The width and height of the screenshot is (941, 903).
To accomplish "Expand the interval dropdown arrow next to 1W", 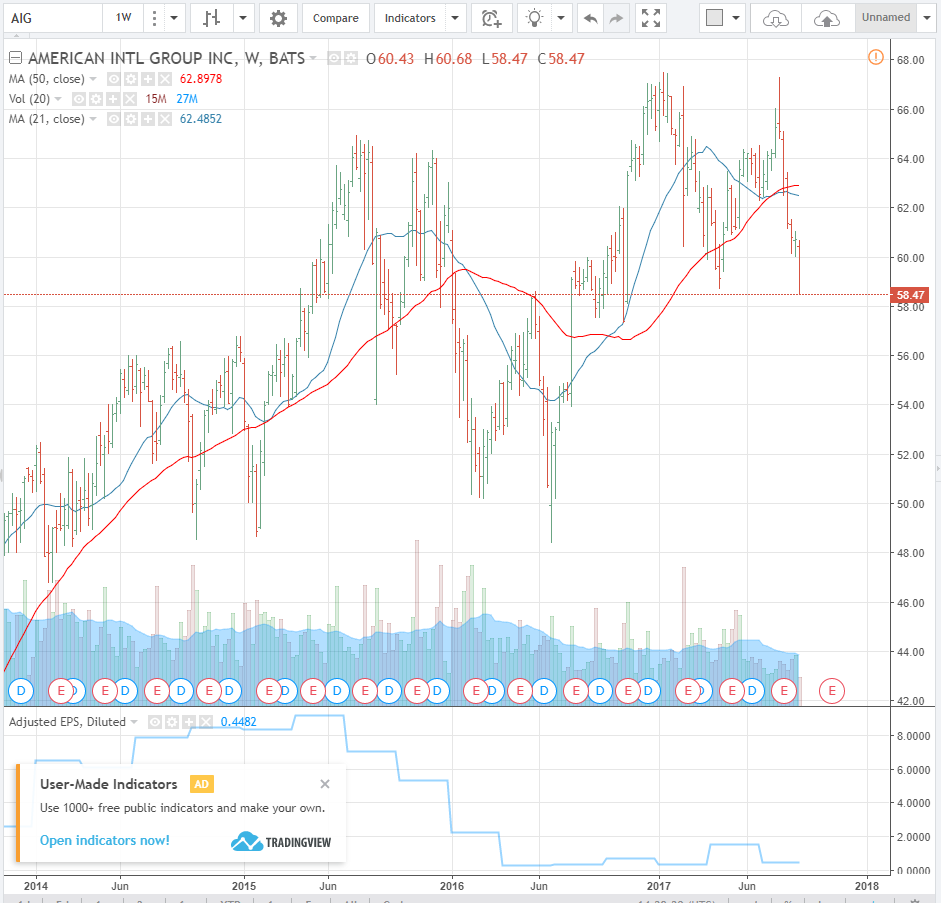I will (x=174, y=18).
